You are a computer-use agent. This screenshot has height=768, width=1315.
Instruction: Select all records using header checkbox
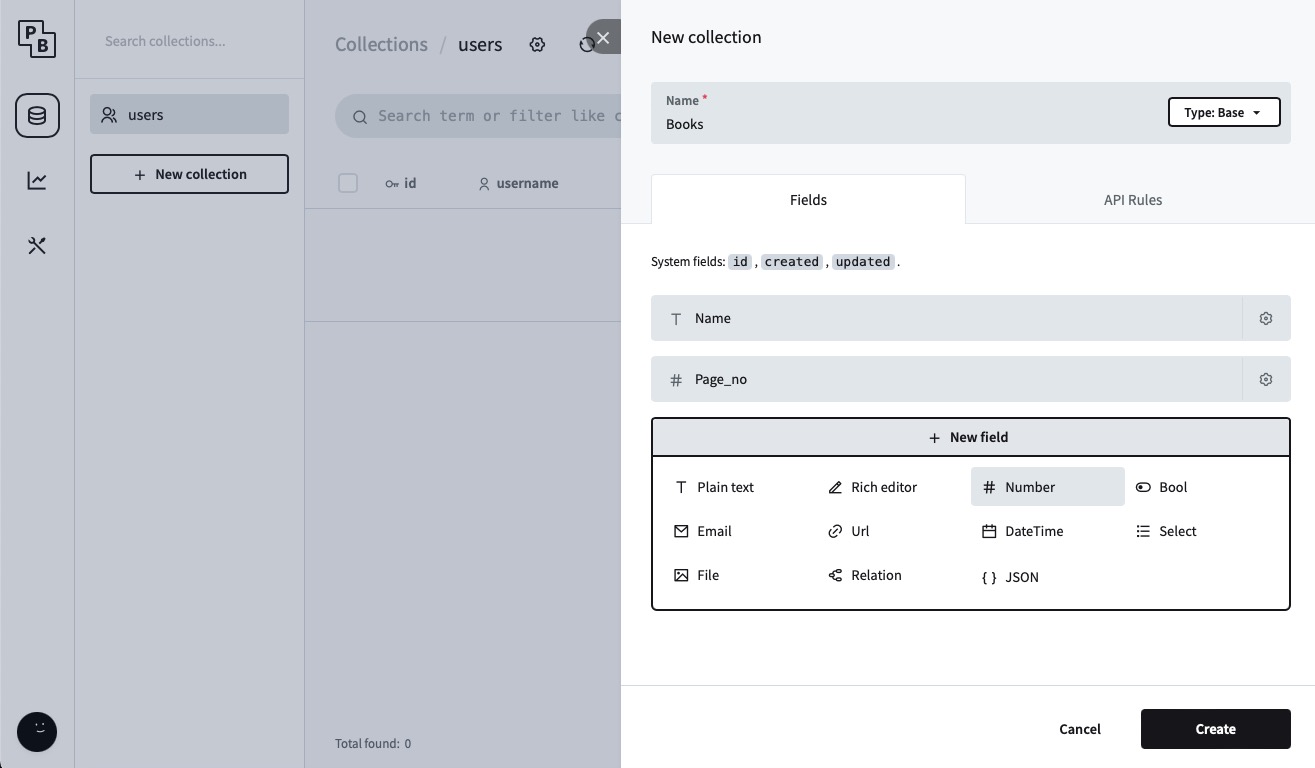(348, 183)
